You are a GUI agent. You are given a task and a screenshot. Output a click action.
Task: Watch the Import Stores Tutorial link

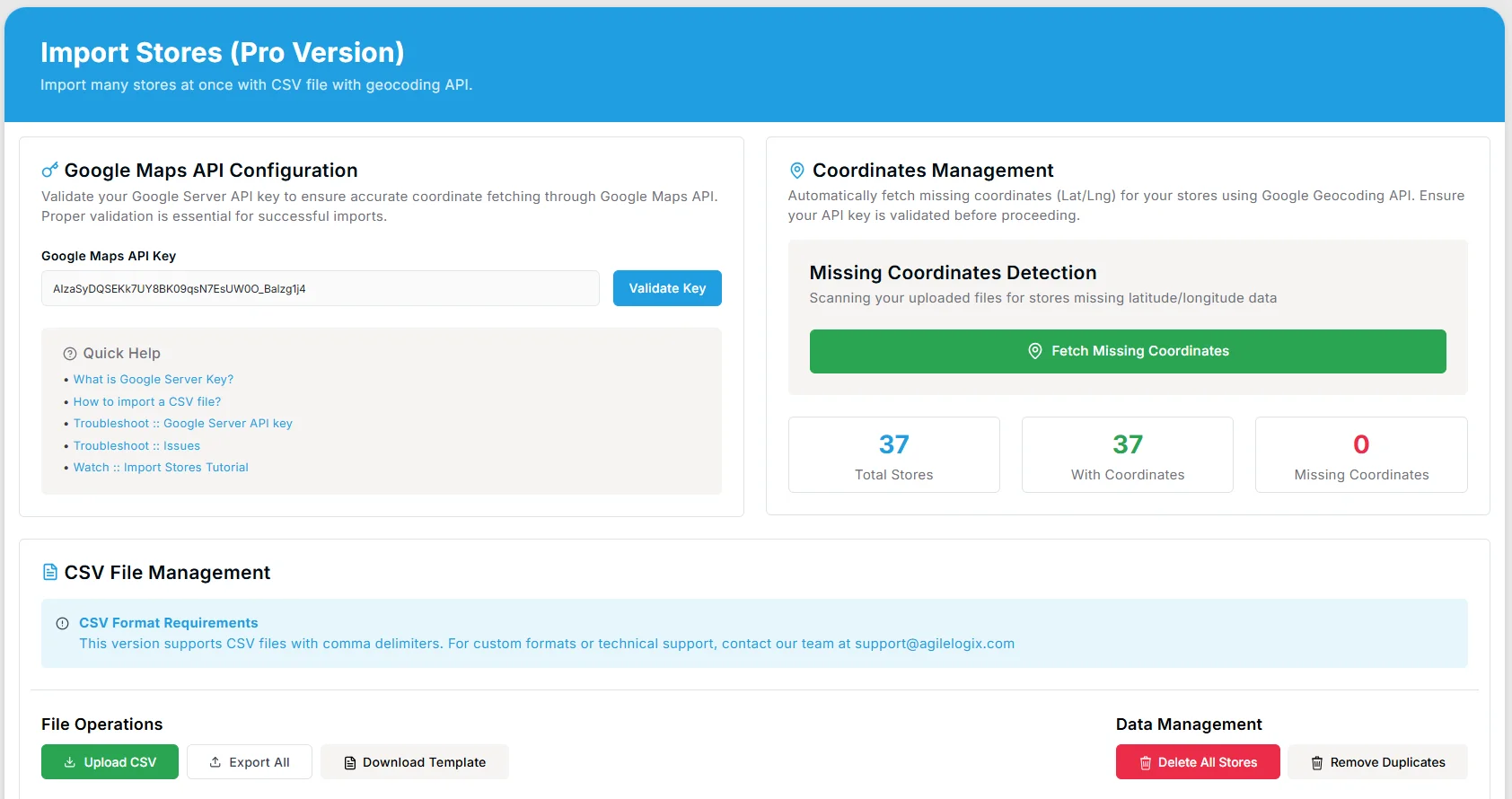pyautogui.click(x=161, y=468)
